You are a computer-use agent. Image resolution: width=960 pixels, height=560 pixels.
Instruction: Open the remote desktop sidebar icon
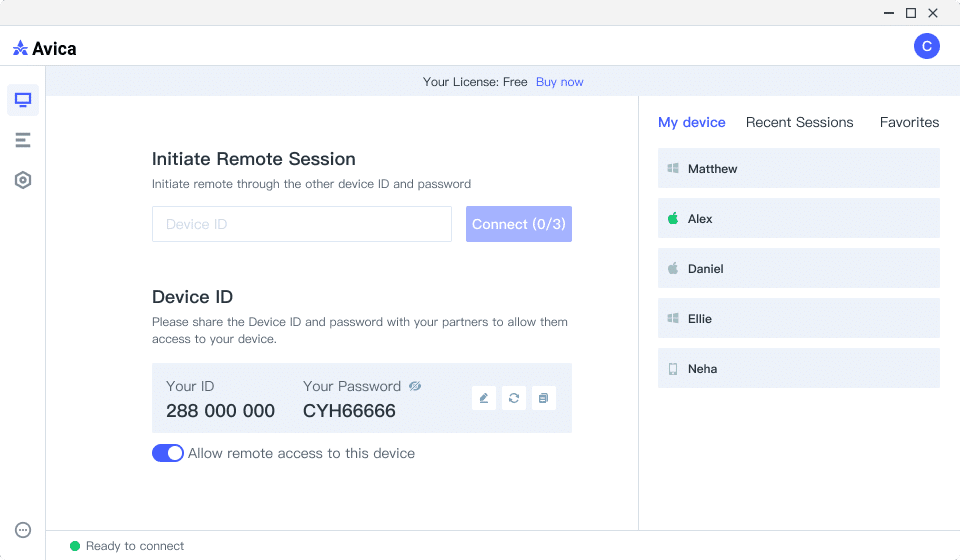pos(23,100)
